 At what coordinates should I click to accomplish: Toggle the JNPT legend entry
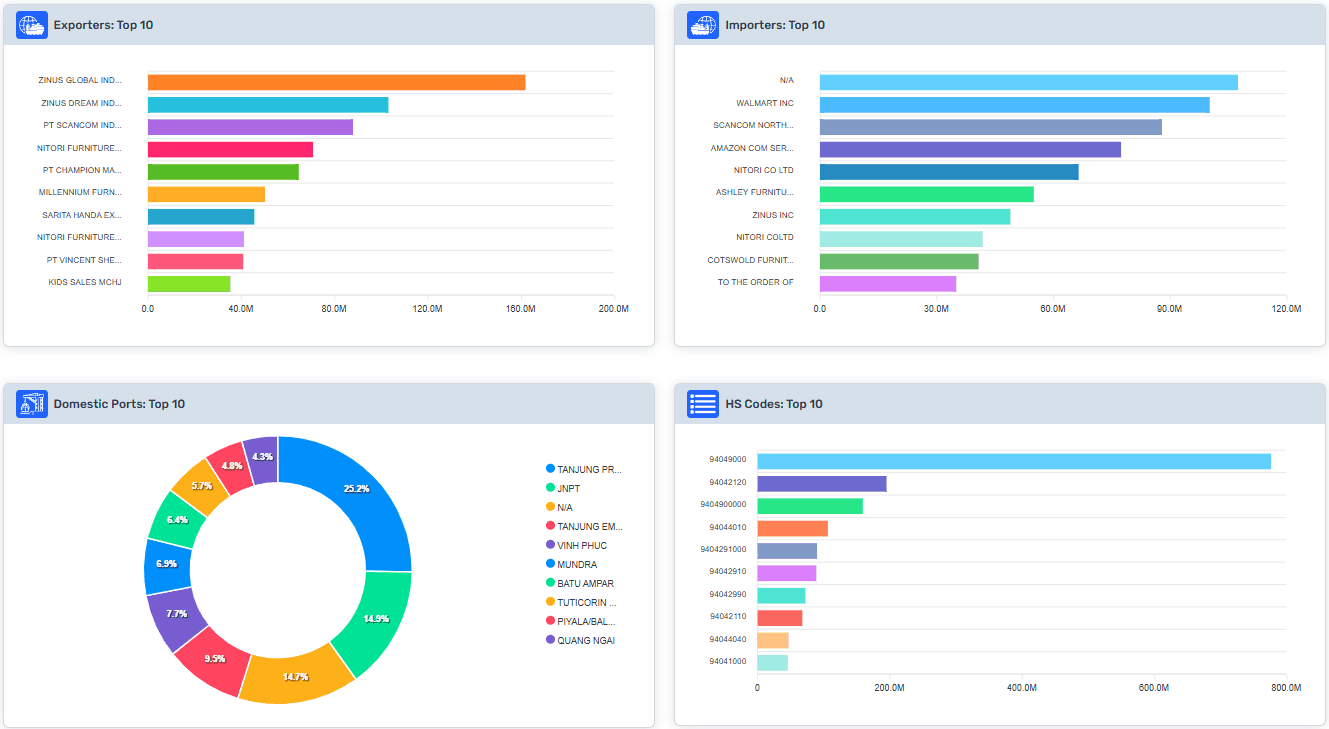click(x=568, y=488)
